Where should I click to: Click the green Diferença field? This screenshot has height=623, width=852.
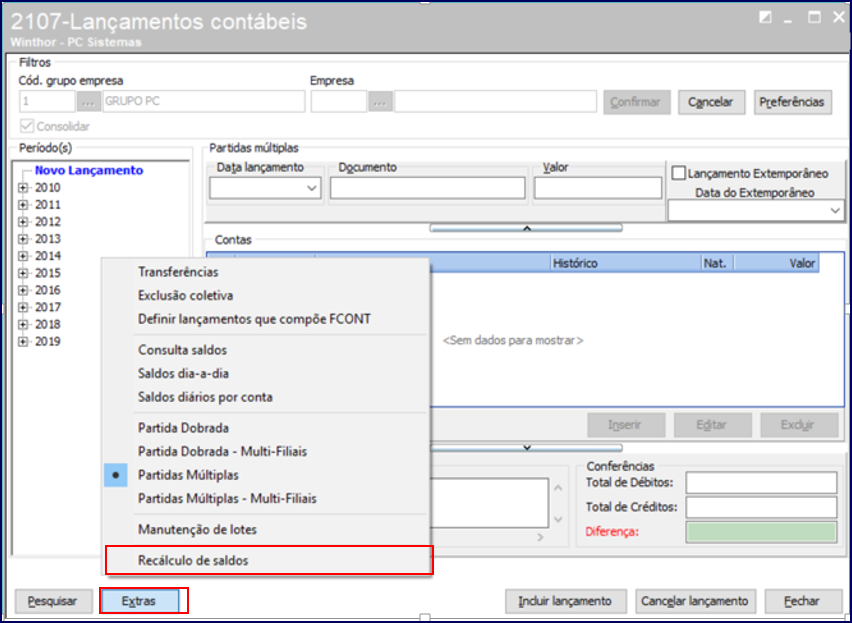point(761,532)
